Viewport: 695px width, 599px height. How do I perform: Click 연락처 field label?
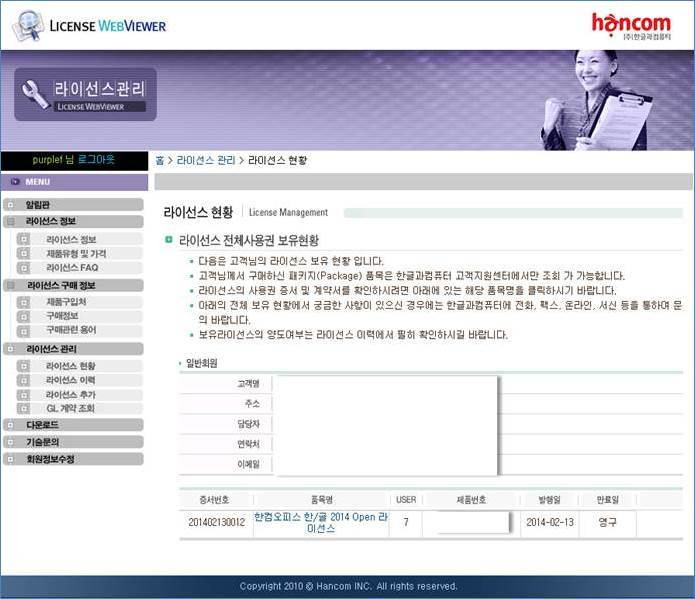248,444
